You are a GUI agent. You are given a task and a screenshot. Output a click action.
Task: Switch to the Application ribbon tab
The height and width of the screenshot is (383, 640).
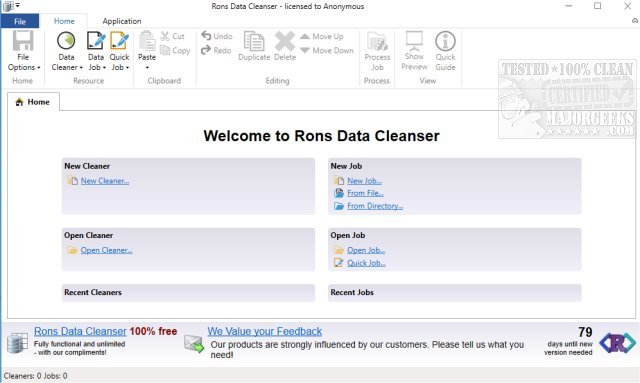click(x=122, y=21)
